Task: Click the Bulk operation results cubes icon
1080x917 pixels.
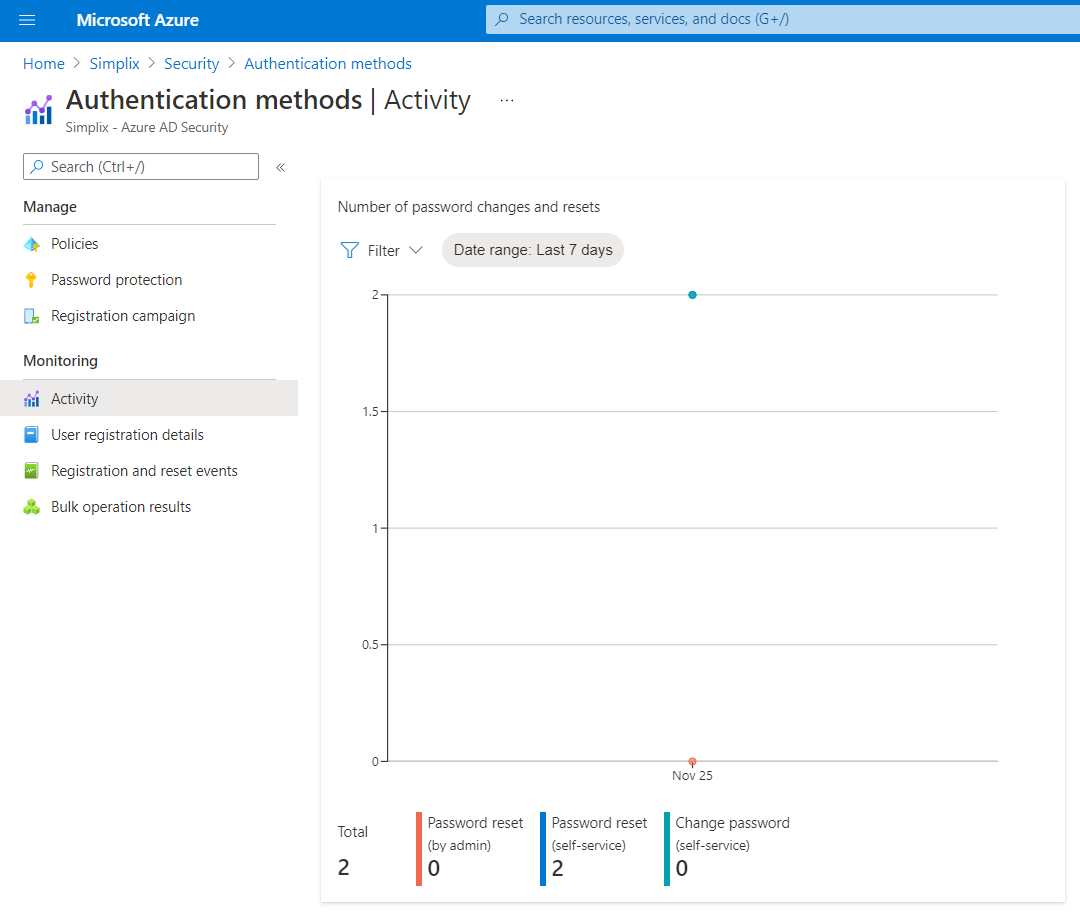Action: coord(32,507)
